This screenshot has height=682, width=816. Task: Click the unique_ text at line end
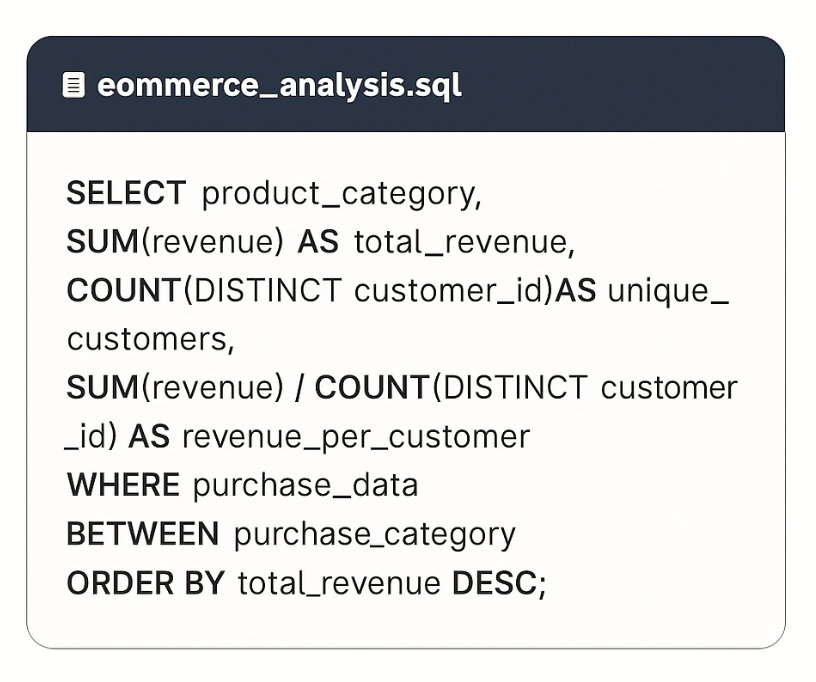click(668, 291)
